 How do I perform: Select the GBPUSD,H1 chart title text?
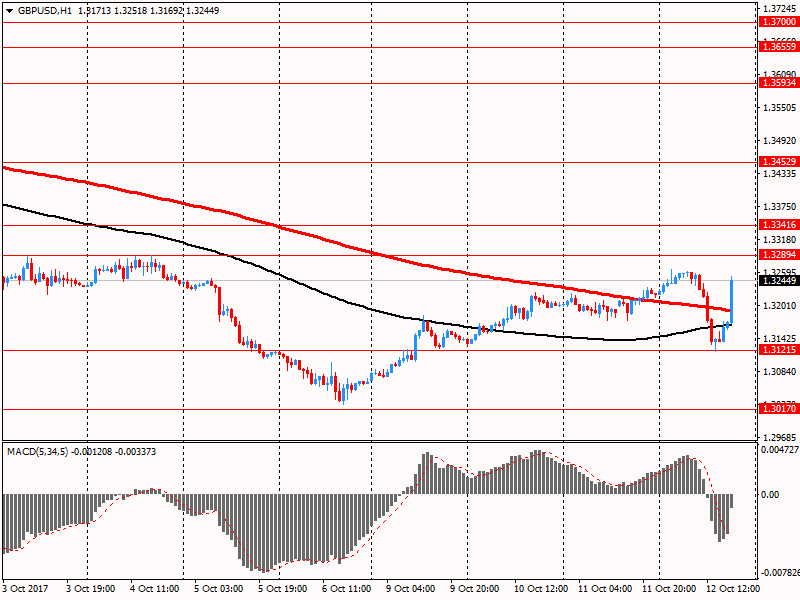click(x=45, y=11)
